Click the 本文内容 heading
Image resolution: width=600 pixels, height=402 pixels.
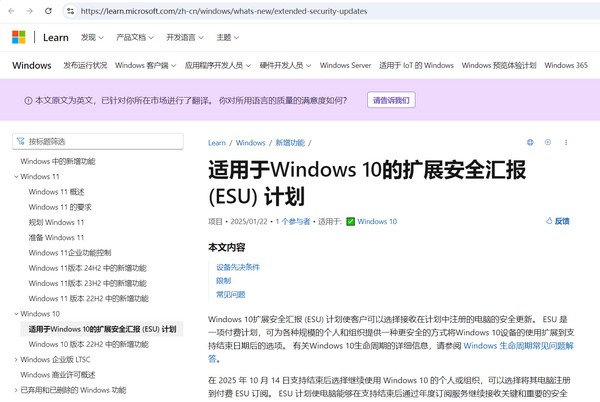tap(227, 247)
